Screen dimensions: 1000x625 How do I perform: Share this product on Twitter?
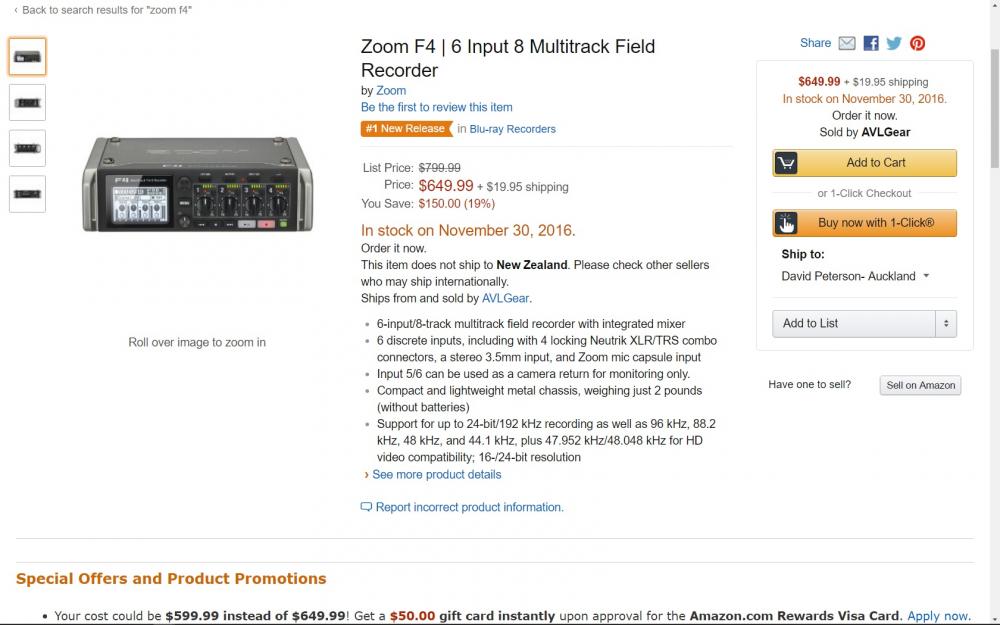pos(894,43)
